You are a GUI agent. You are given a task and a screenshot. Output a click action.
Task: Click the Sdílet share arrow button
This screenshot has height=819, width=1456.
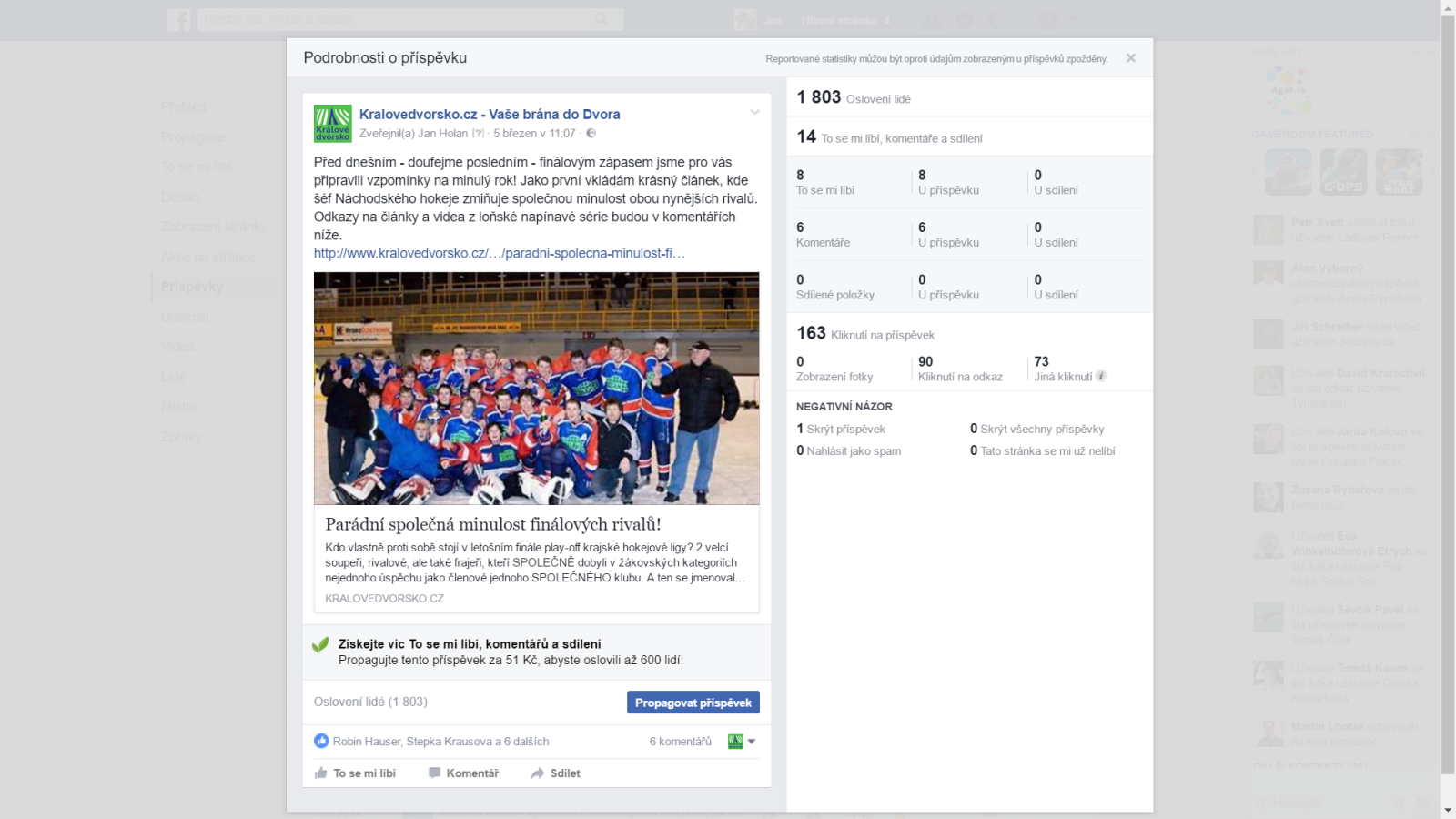click(556, 773)
